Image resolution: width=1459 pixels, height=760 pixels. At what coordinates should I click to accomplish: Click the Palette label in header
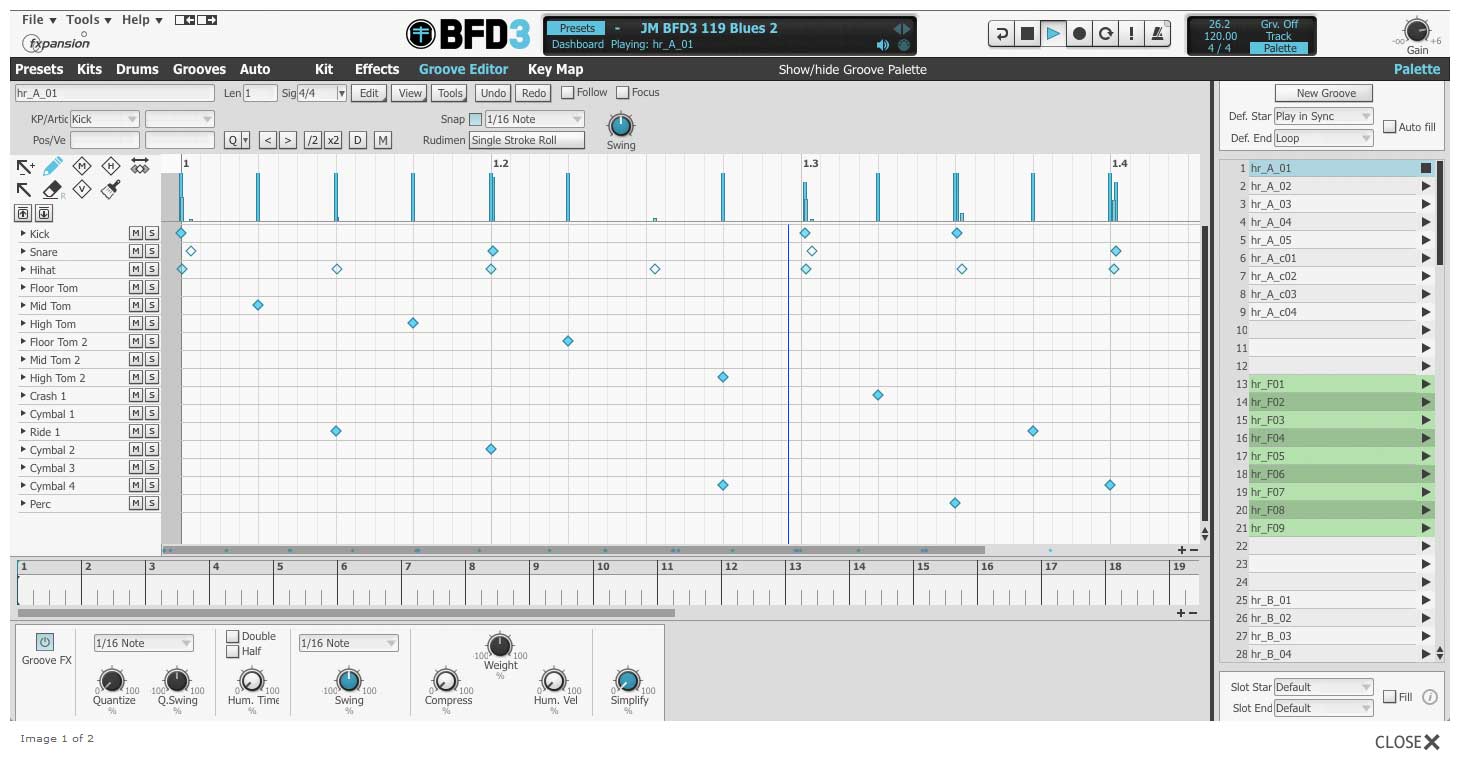(x=1417, y=70)
